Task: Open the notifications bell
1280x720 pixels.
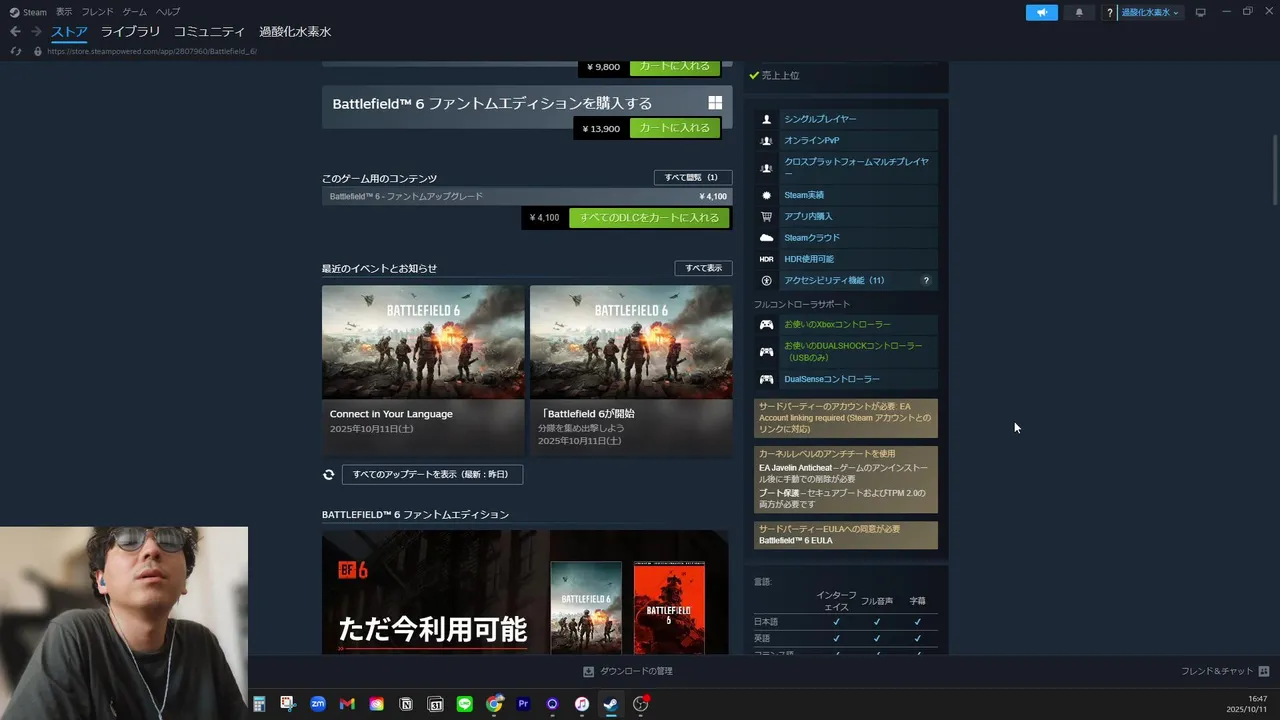Action: 1079,12
